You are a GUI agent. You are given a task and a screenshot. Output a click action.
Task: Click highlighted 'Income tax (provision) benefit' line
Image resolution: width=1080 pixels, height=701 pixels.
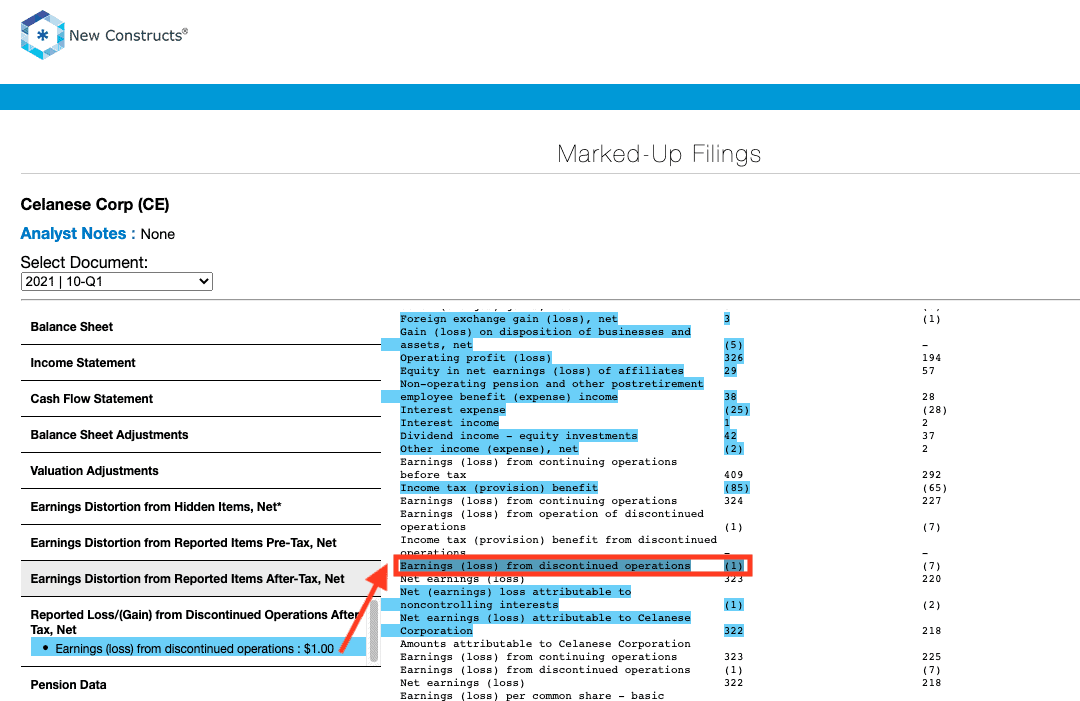[x=499, y=488]
